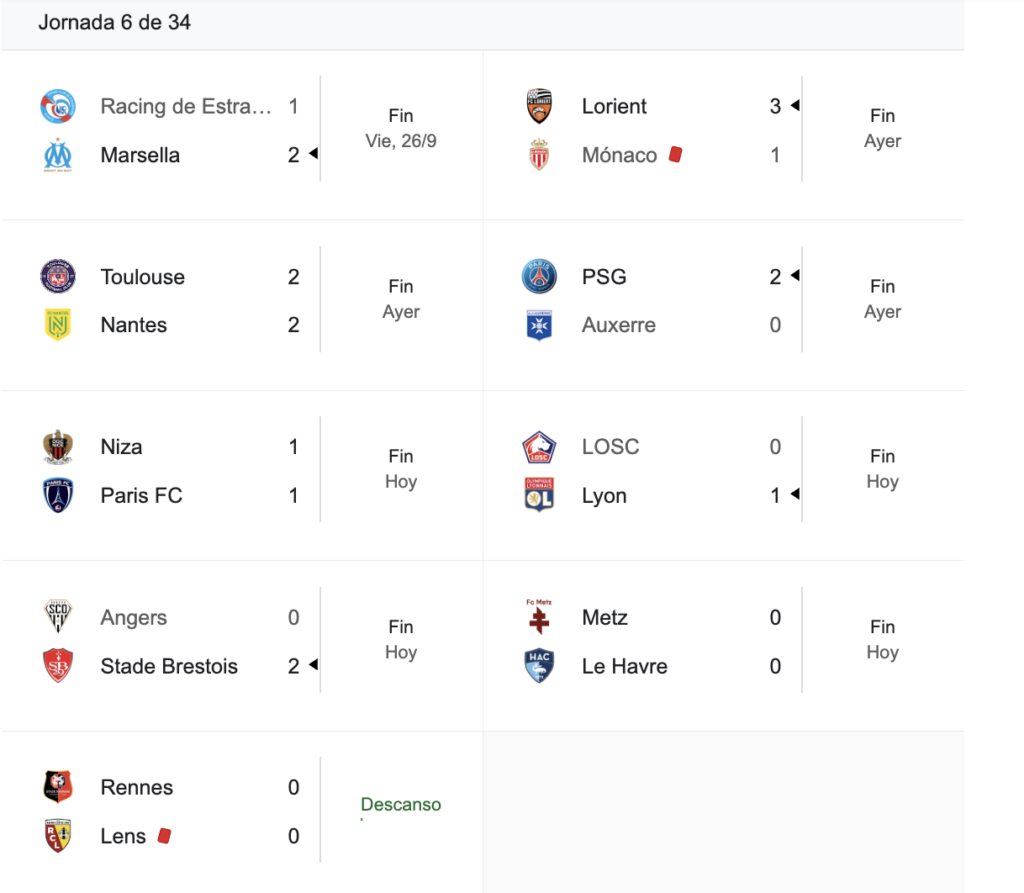Click the Stade Brestois crest icon
Screen dimensions: 1024x893
[x=57, y=666]
